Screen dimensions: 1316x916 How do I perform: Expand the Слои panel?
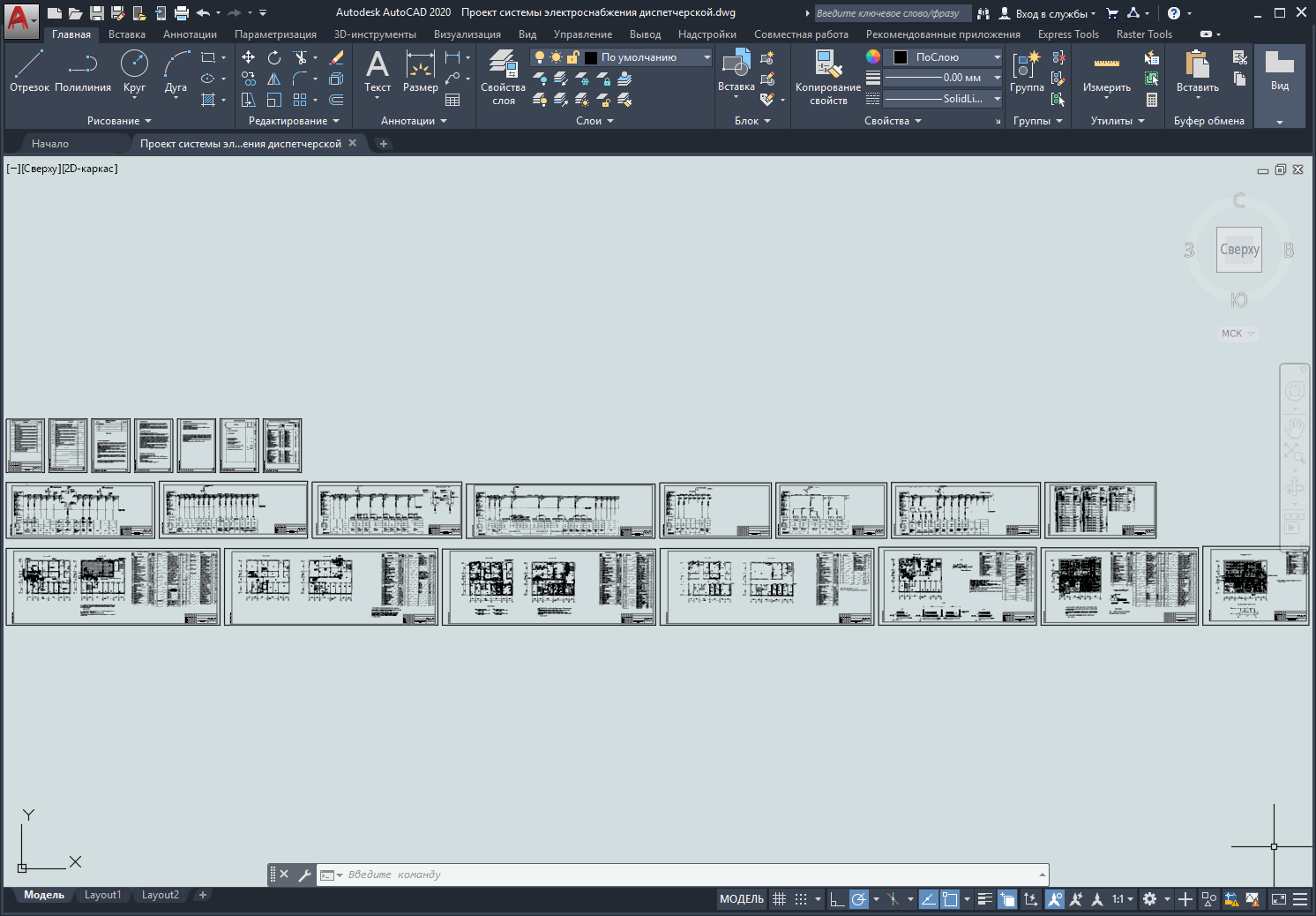(x=594, y=121)
